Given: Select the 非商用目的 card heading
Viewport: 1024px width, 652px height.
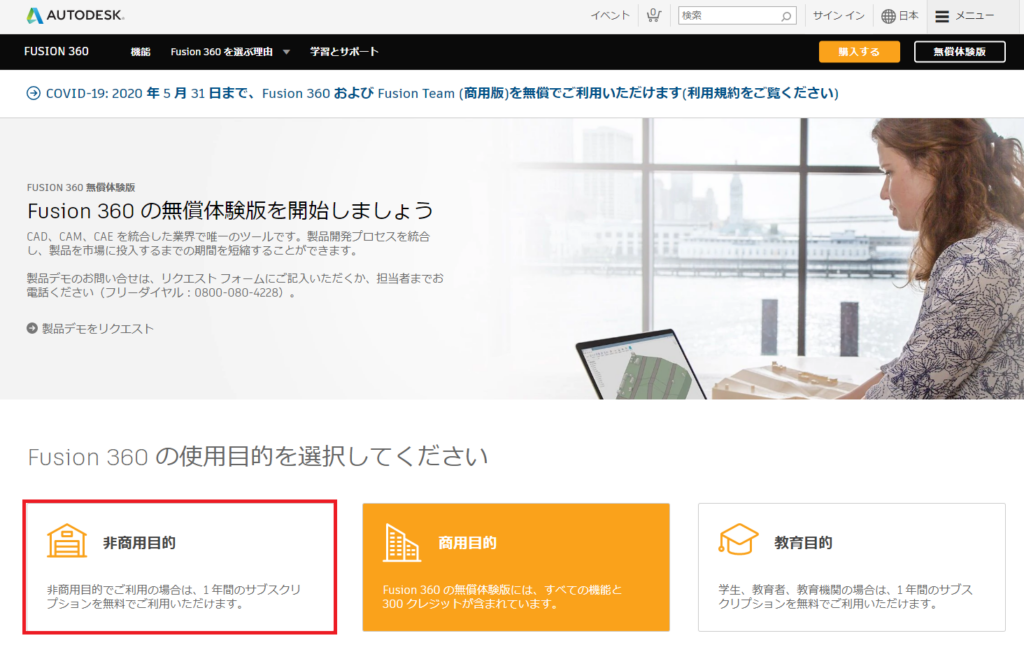Looking at the screenshot, I should point(139,543).
